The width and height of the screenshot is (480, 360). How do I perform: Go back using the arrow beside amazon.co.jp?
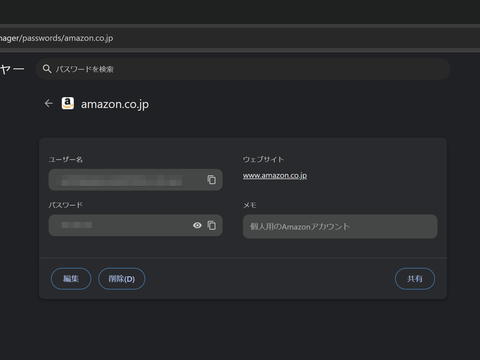[49, 104]
